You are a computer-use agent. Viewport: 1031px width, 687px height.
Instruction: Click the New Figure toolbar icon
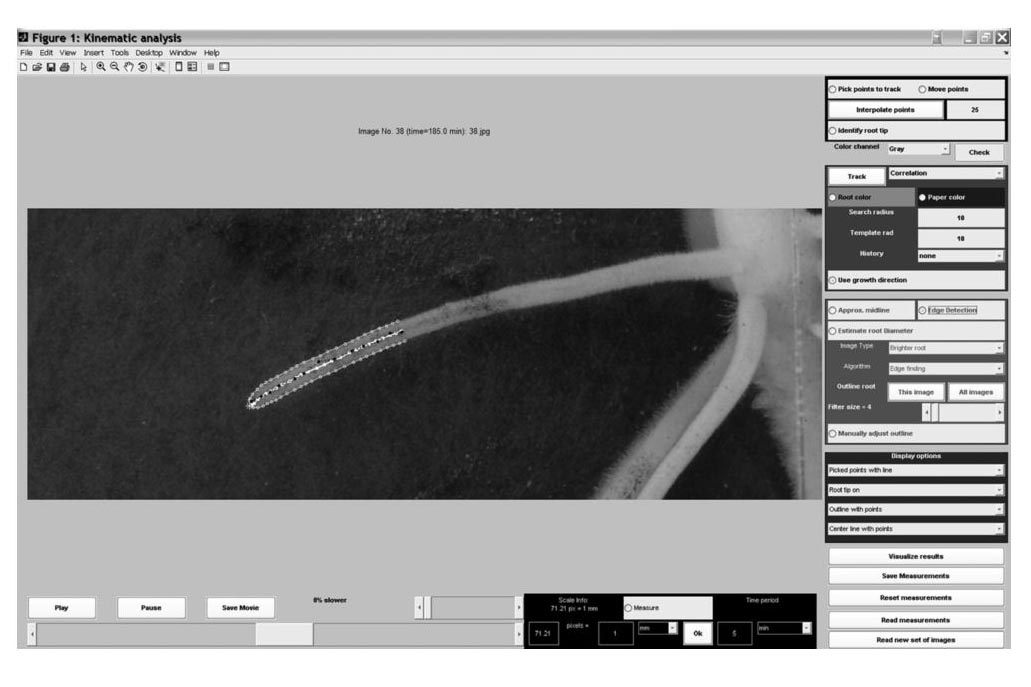pyautogui.click(x=23, y=67)
